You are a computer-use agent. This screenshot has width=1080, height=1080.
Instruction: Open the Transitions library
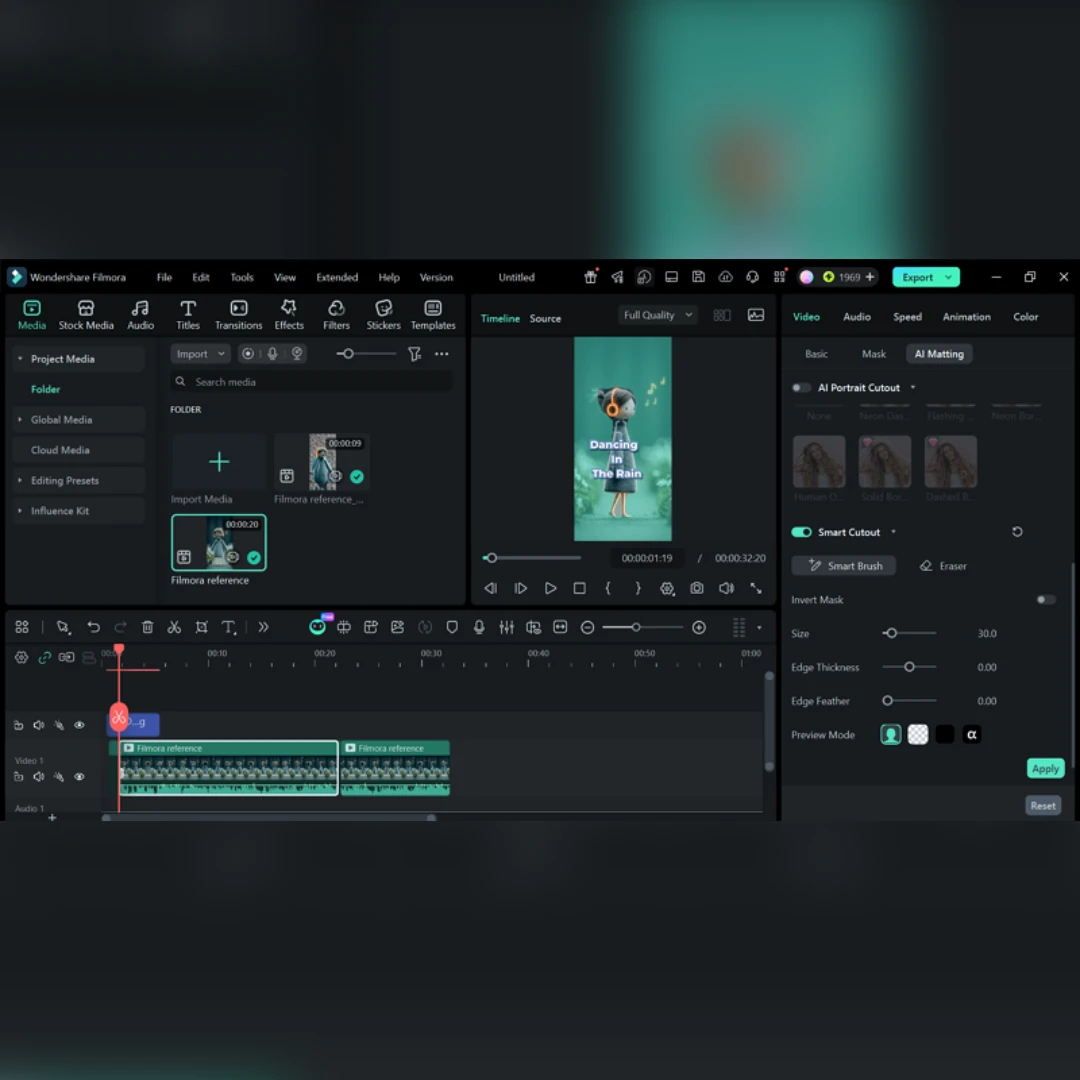(x=238, y=315)
